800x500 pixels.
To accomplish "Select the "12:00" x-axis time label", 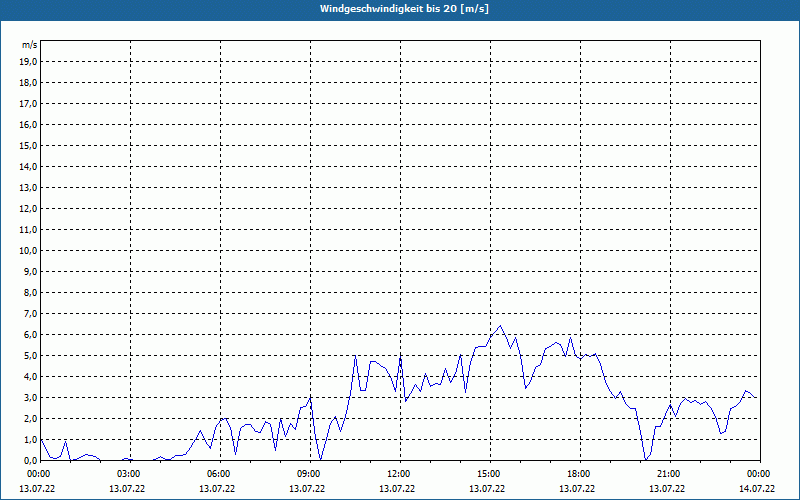I will tap(398, 474).
